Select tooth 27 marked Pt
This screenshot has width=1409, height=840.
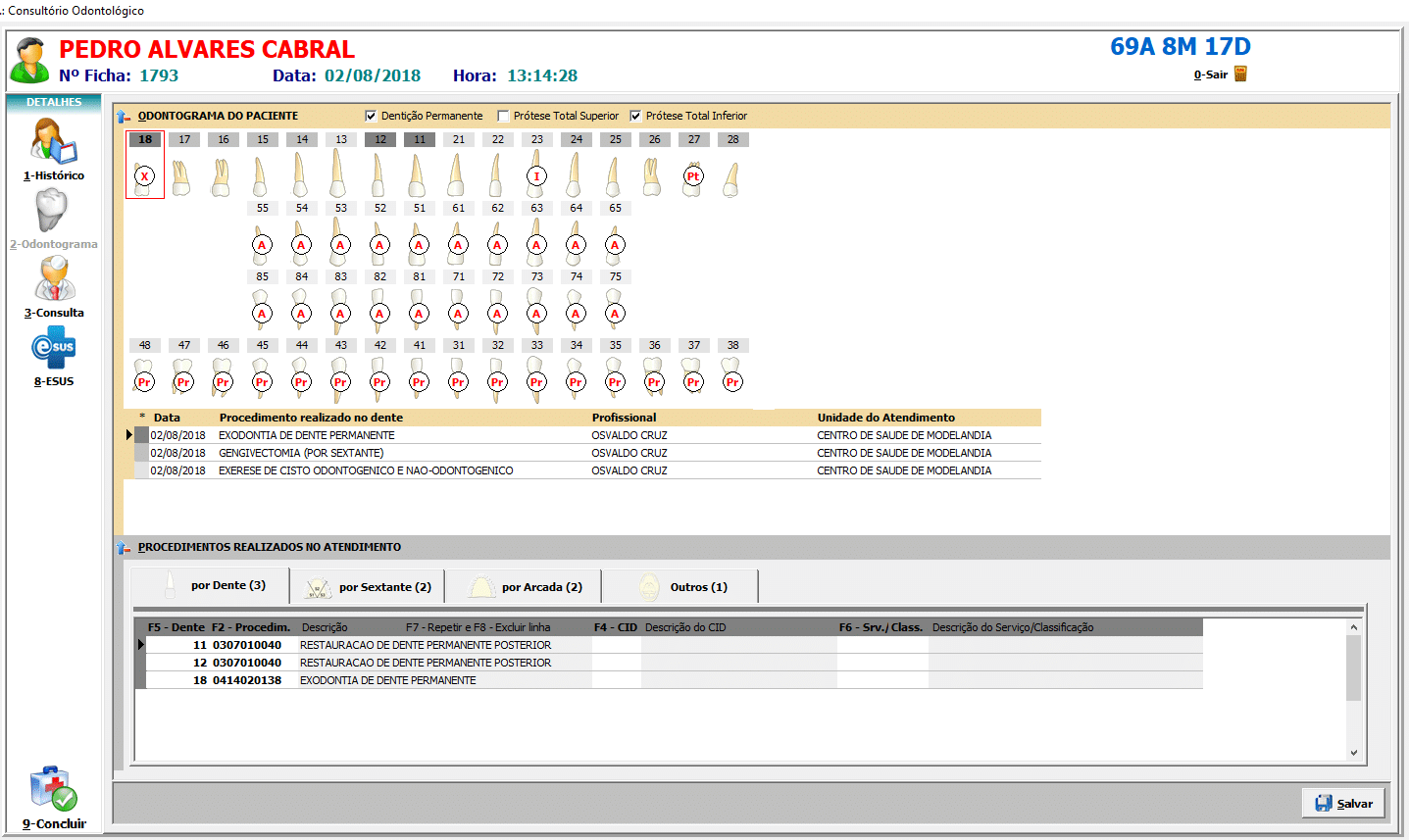pos(693,176)
